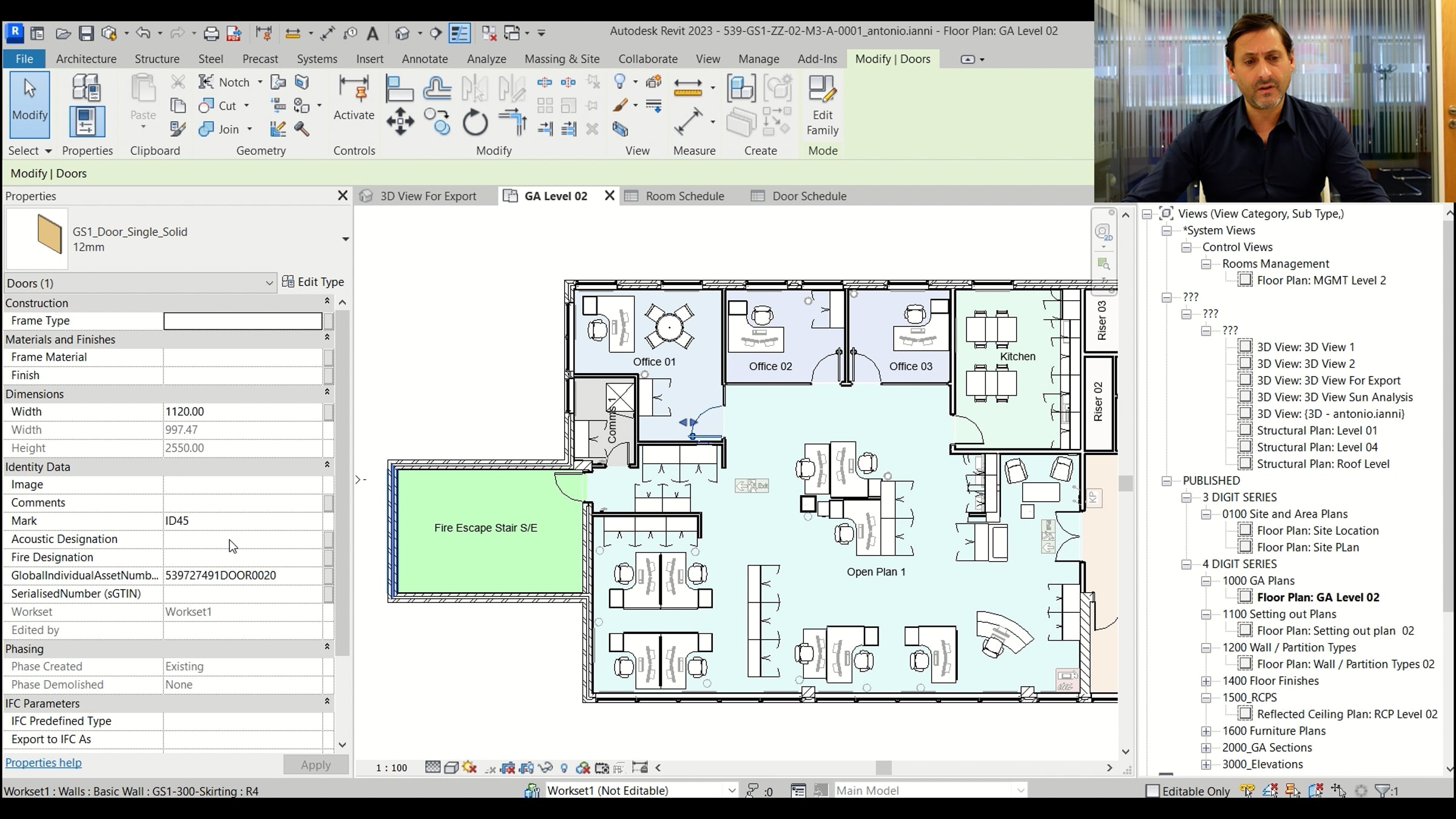Switch to the Annotate ribbon tab
The width and height of the screenshot is (1456, 819).
tap(425, 59)
